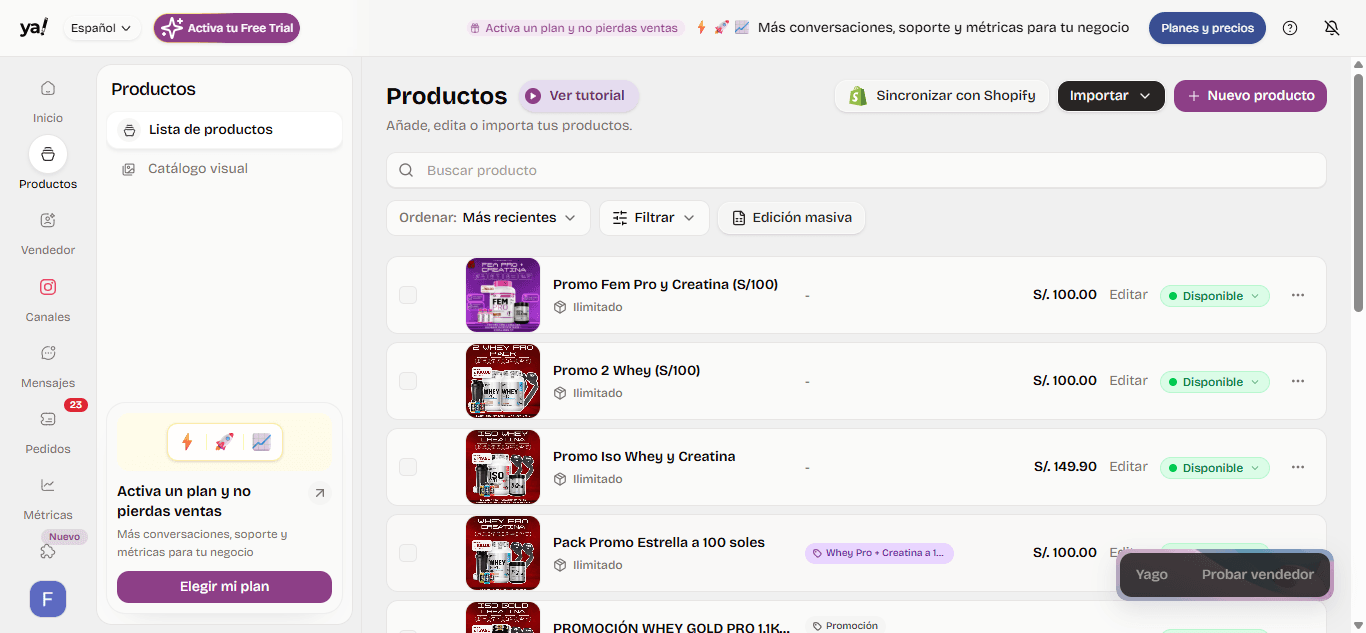
Task: Click the 23 pending orders badge
Action: 76,405
